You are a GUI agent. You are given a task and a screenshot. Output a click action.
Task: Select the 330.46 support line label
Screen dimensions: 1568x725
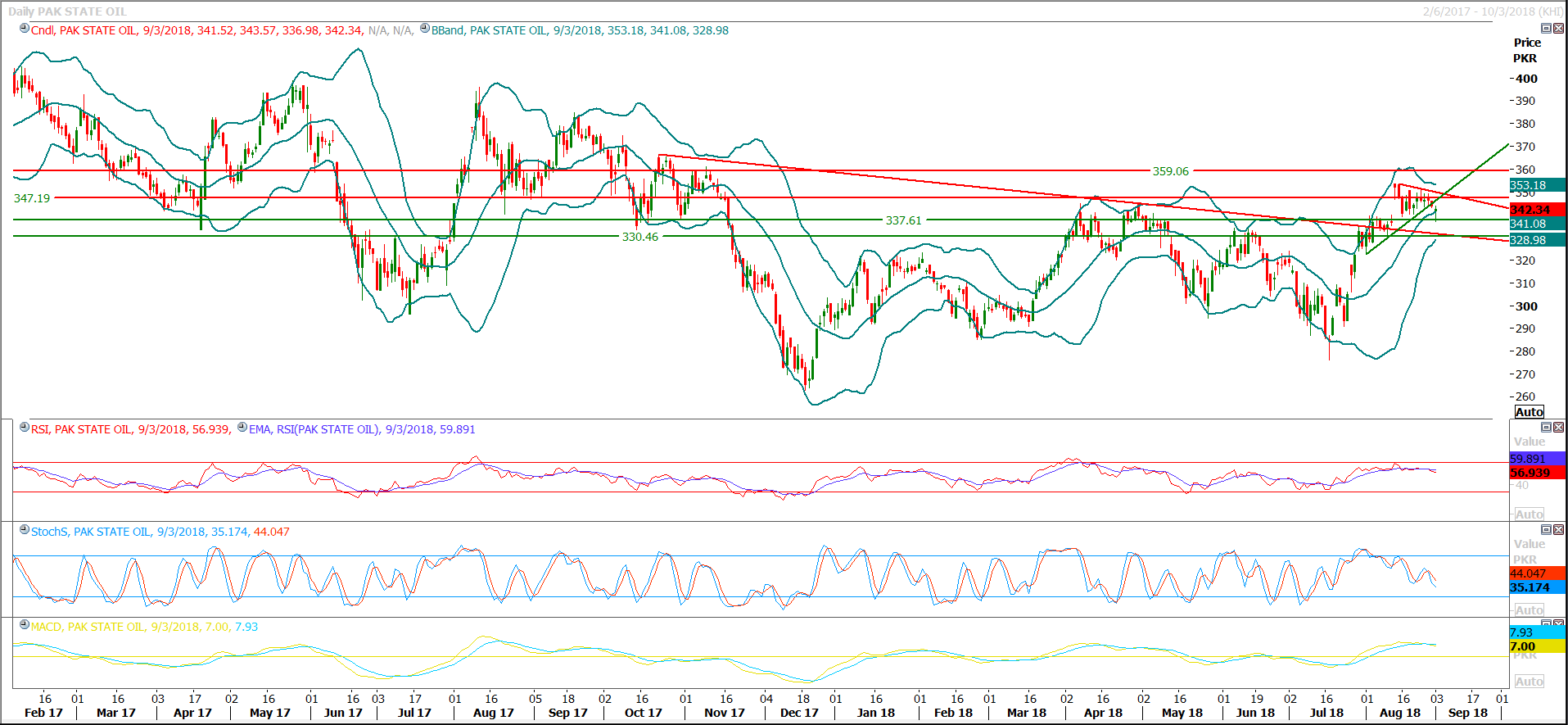click(640, 237)
